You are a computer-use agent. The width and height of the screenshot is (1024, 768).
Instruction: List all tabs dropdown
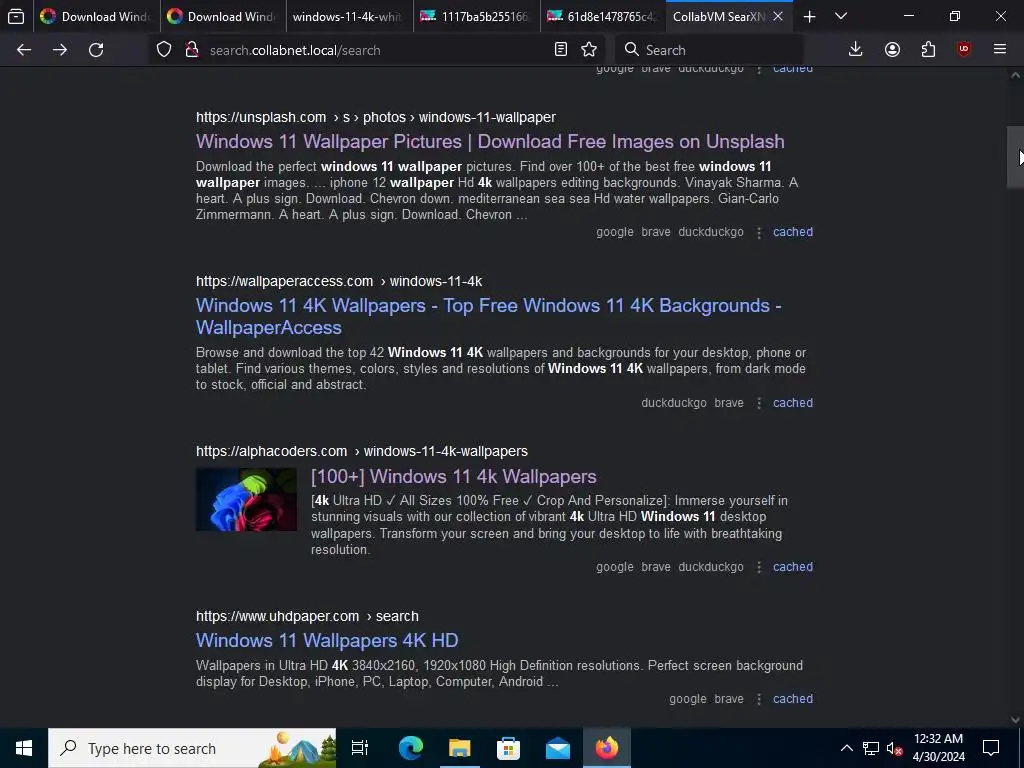click(x=841, y=16)
